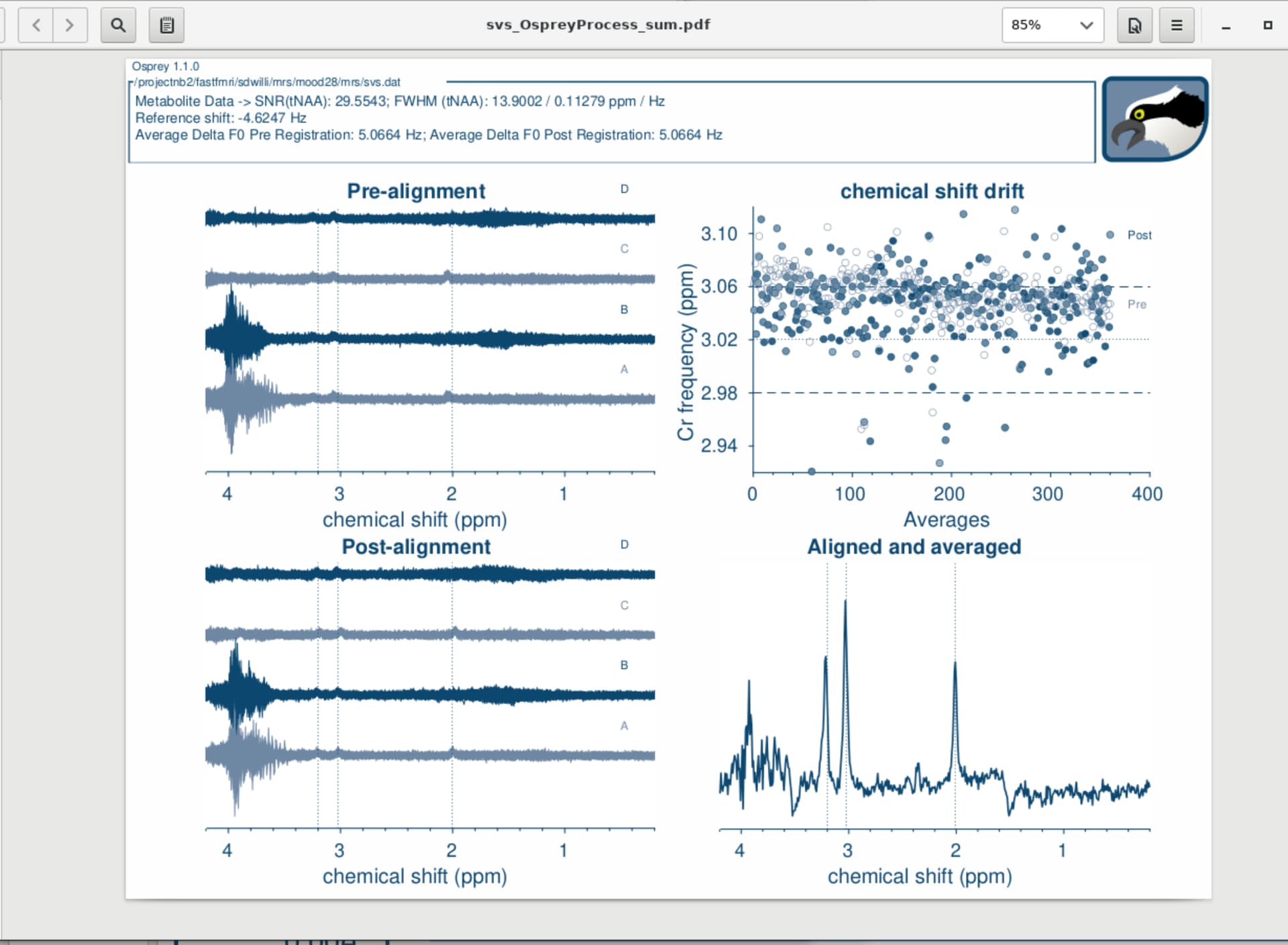Click the svs_OspreyProcess_sum.pdf title
The width and height of the screenshot is (1288, 945).
pos(598,25)
